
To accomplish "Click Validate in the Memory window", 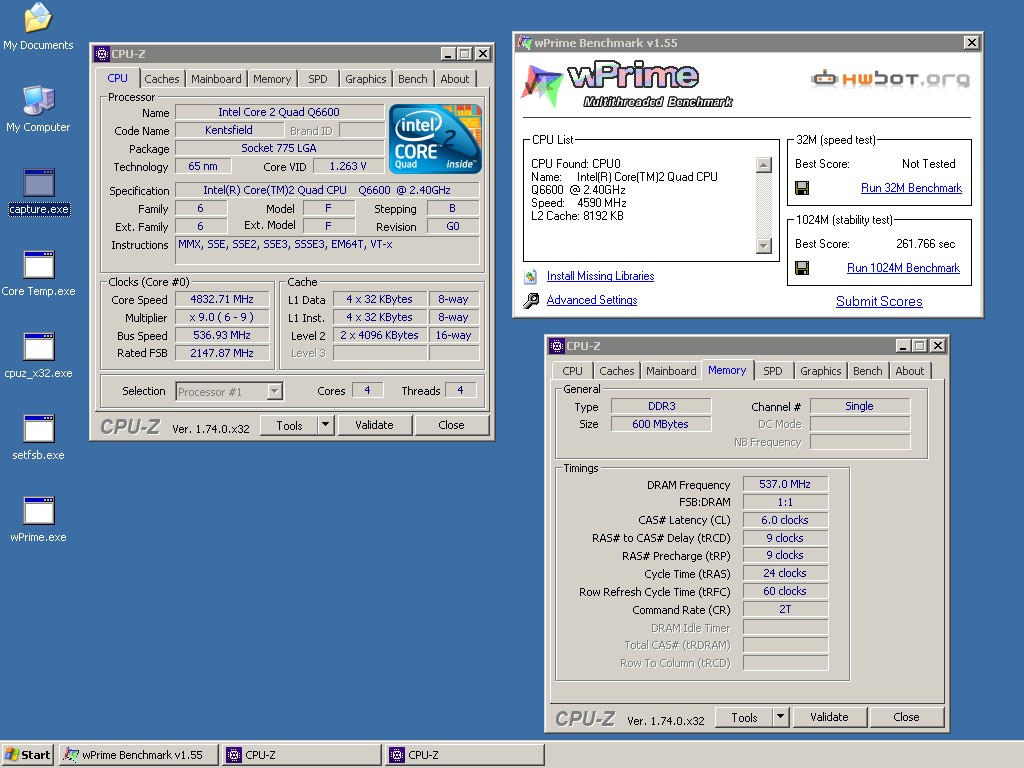I will tap(829, 717).
